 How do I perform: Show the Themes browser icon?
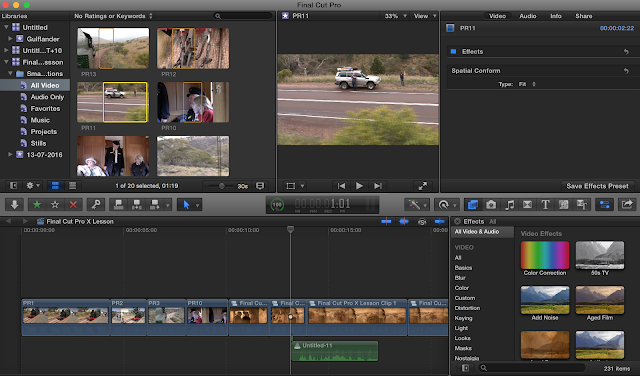point(582,205)
